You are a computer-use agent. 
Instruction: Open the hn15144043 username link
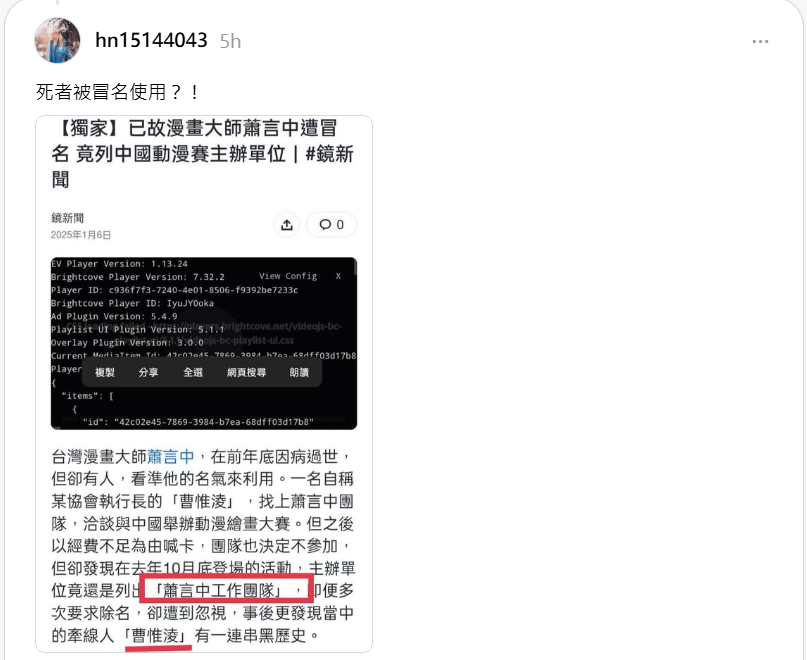(x=151, y=40)
